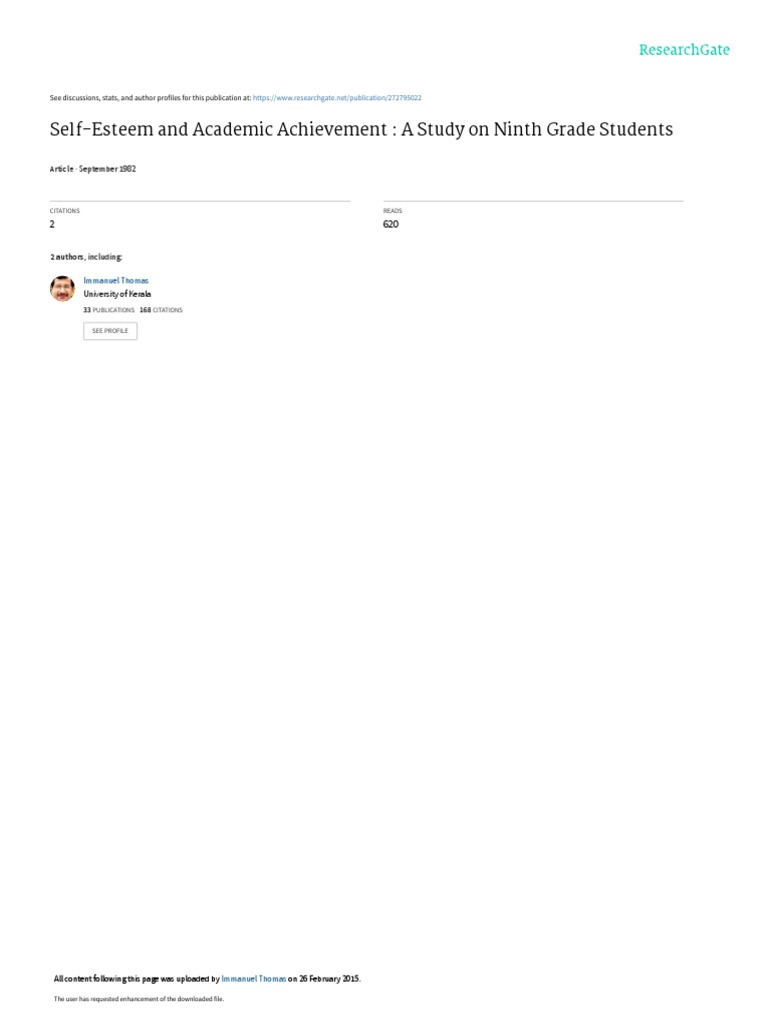Click the 'All content following this page' text
Screen dimensions: 768x1024
coord(136,979)
